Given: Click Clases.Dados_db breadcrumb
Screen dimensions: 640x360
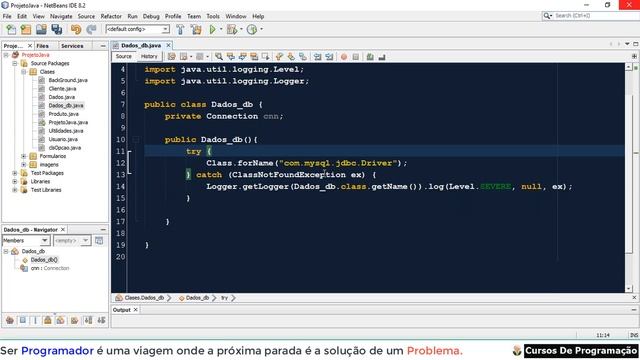Looking at the screenshot, I should click(144, 298).
